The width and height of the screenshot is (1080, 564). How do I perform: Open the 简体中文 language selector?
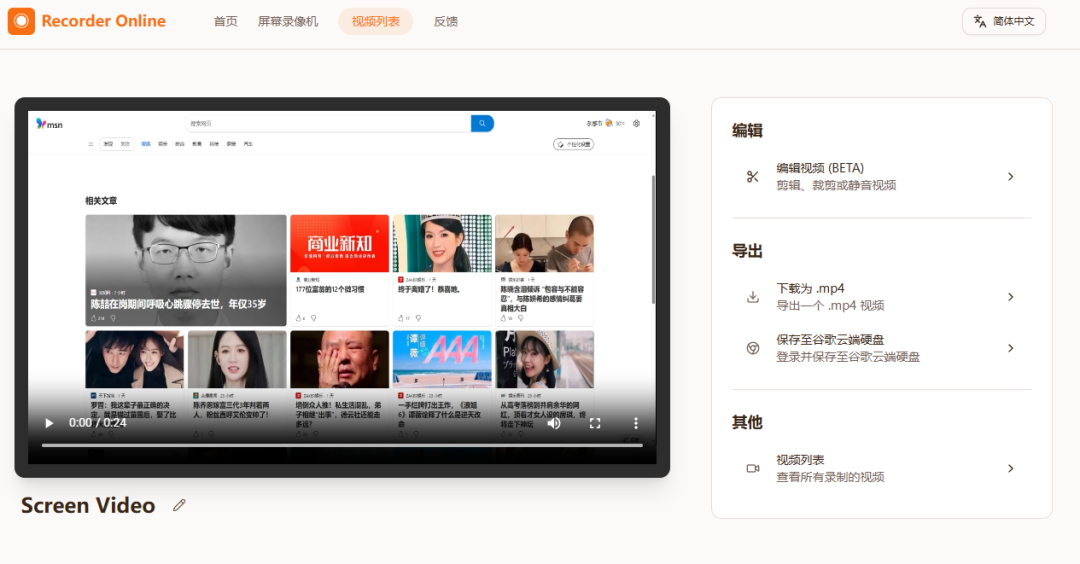pyautogui.click(x=1004, y=21)
